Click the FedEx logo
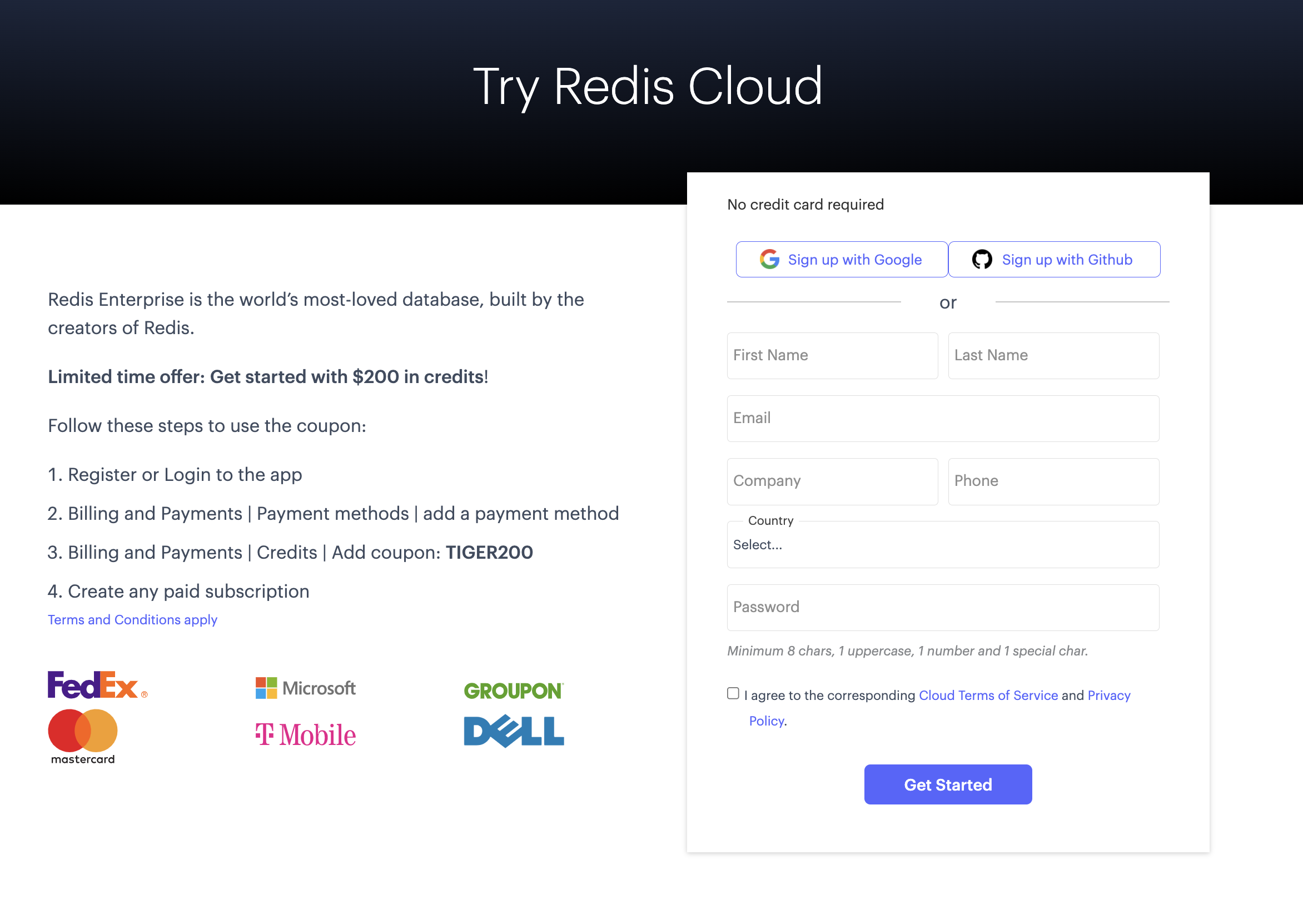The width and height of the screenshot is (1303, 924). tap(98, 685)
